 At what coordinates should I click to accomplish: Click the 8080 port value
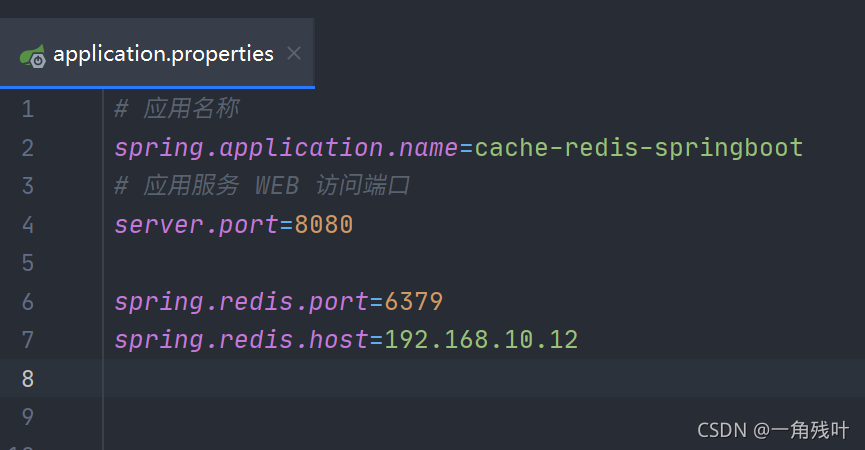pos(324,225)
